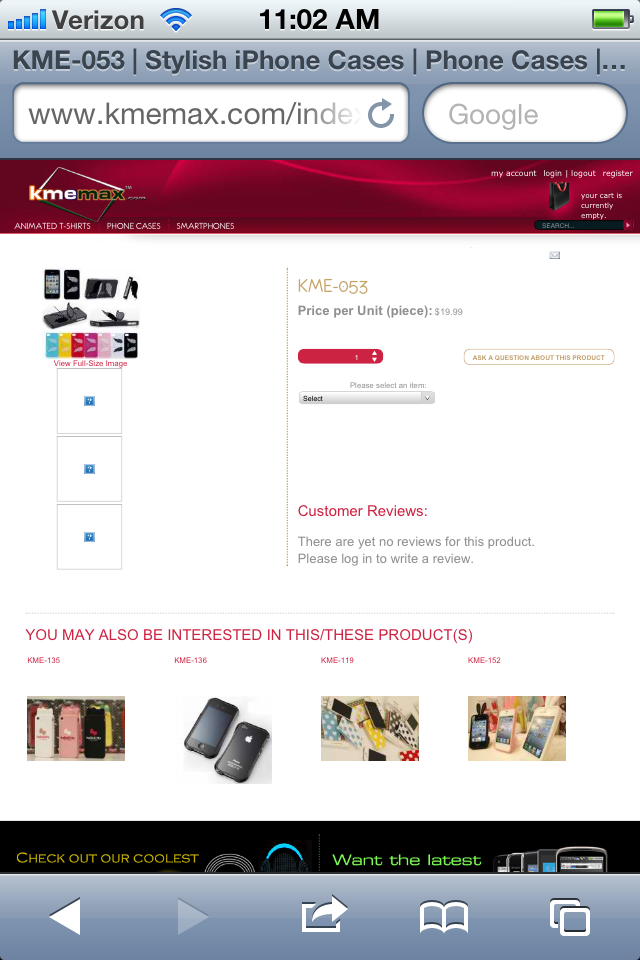Click the View Full-Size Image link
Viewport: 640px width, 960px height.
click(91, 363)
